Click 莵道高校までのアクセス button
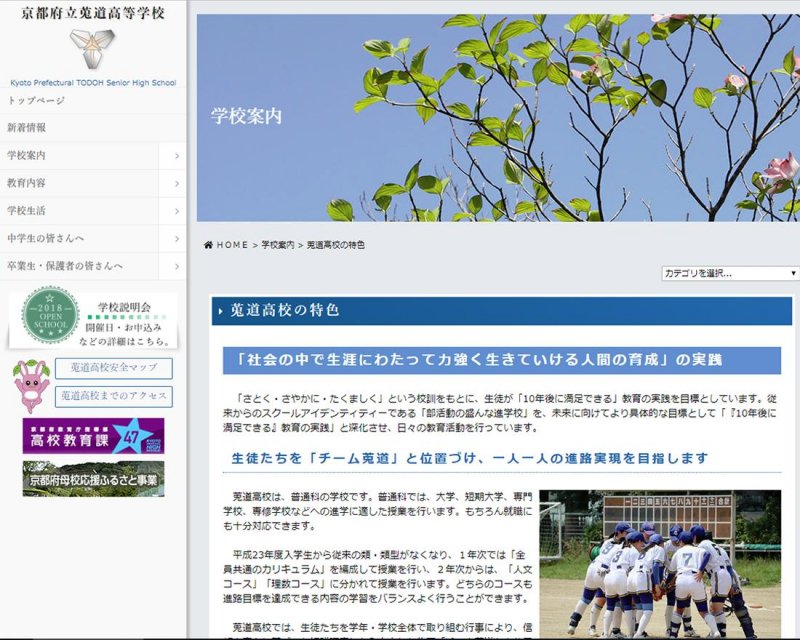 tap(113, 396)
